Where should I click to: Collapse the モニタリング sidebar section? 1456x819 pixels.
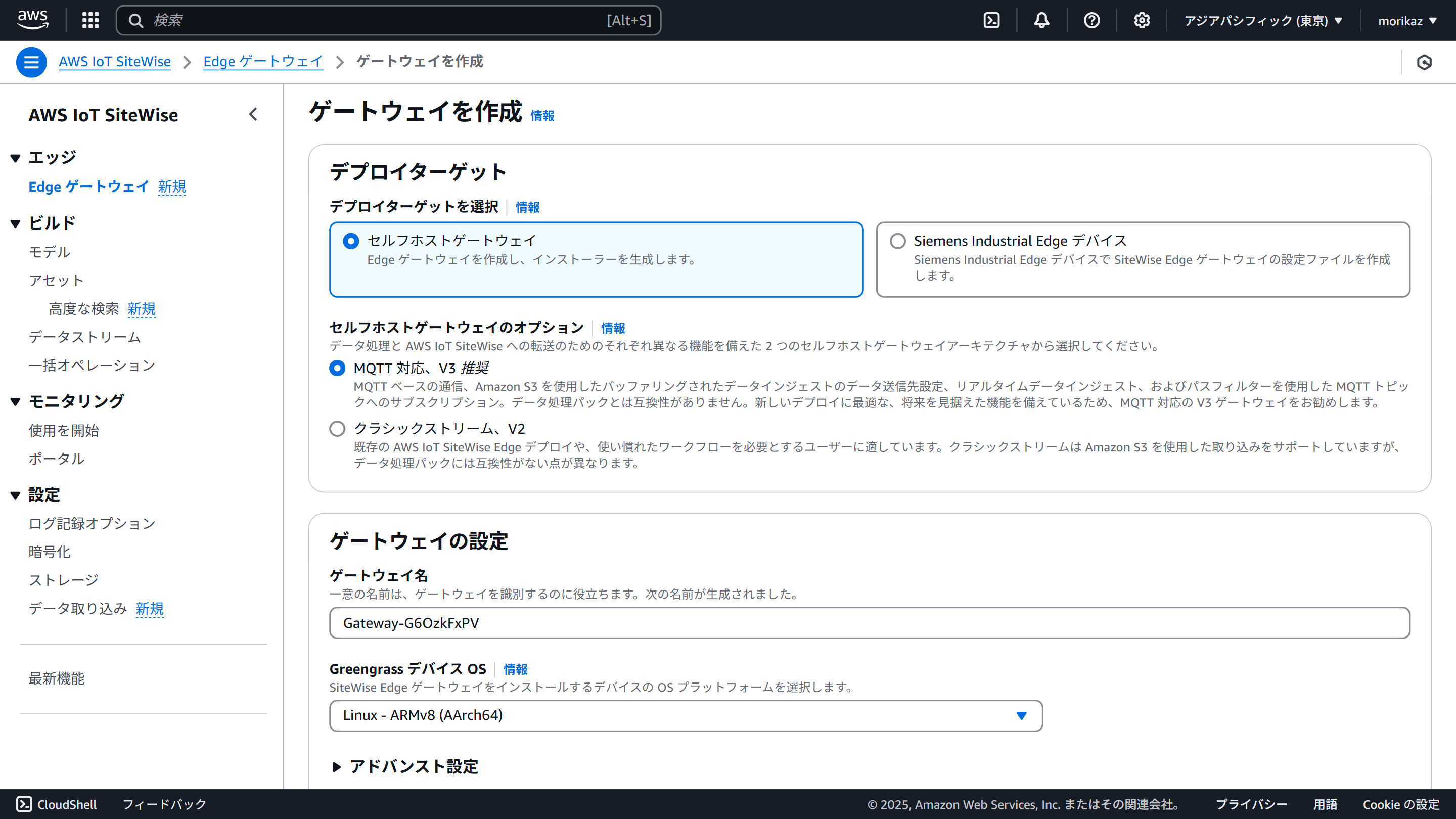(15, 402)
